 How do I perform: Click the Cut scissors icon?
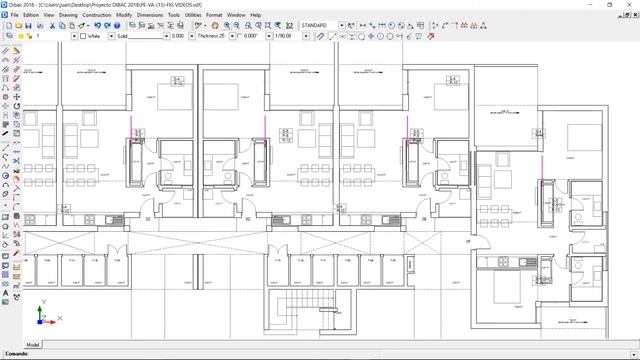[52, 26]
